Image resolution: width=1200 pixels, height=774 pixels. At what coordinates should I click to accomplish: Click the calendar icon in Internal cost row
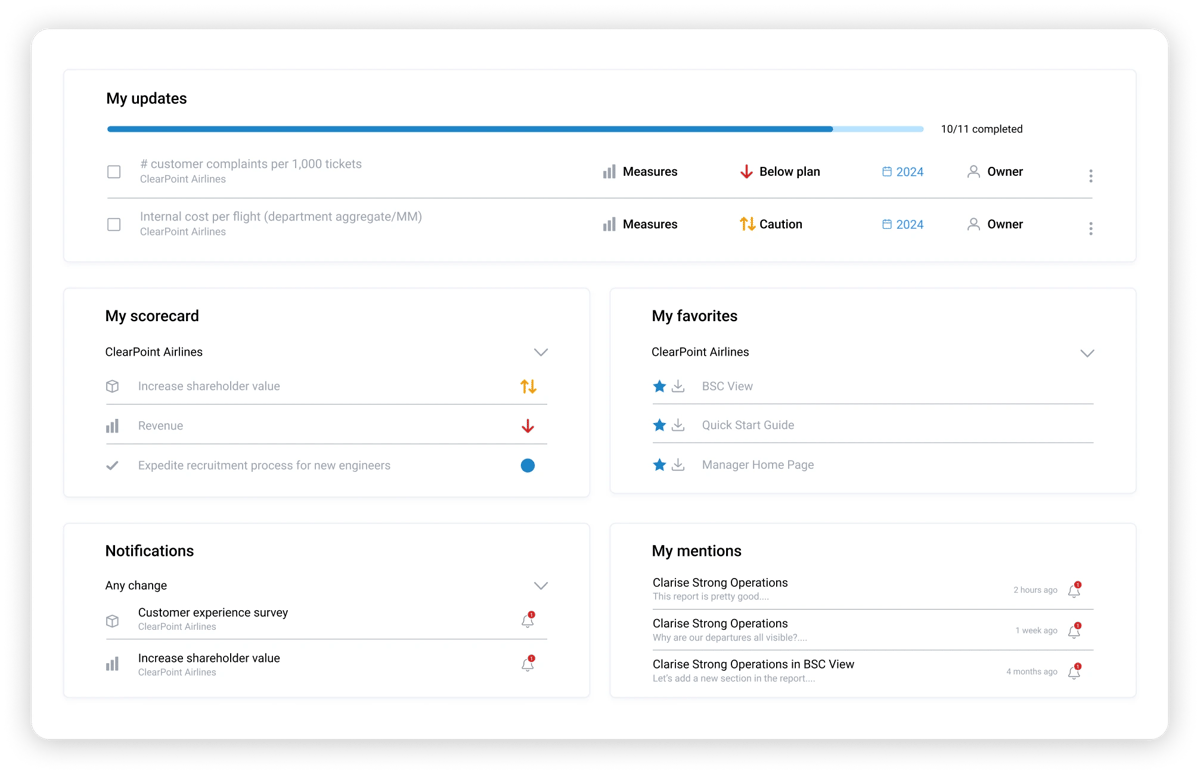(x=887, y=225)
